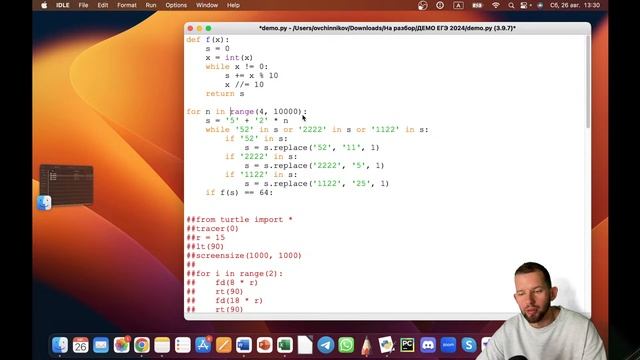Screen dimensions: 640x360
Task: Click commented line '## fd(8 * r)'
Action: pyautogui.click(x=222, y=282)
